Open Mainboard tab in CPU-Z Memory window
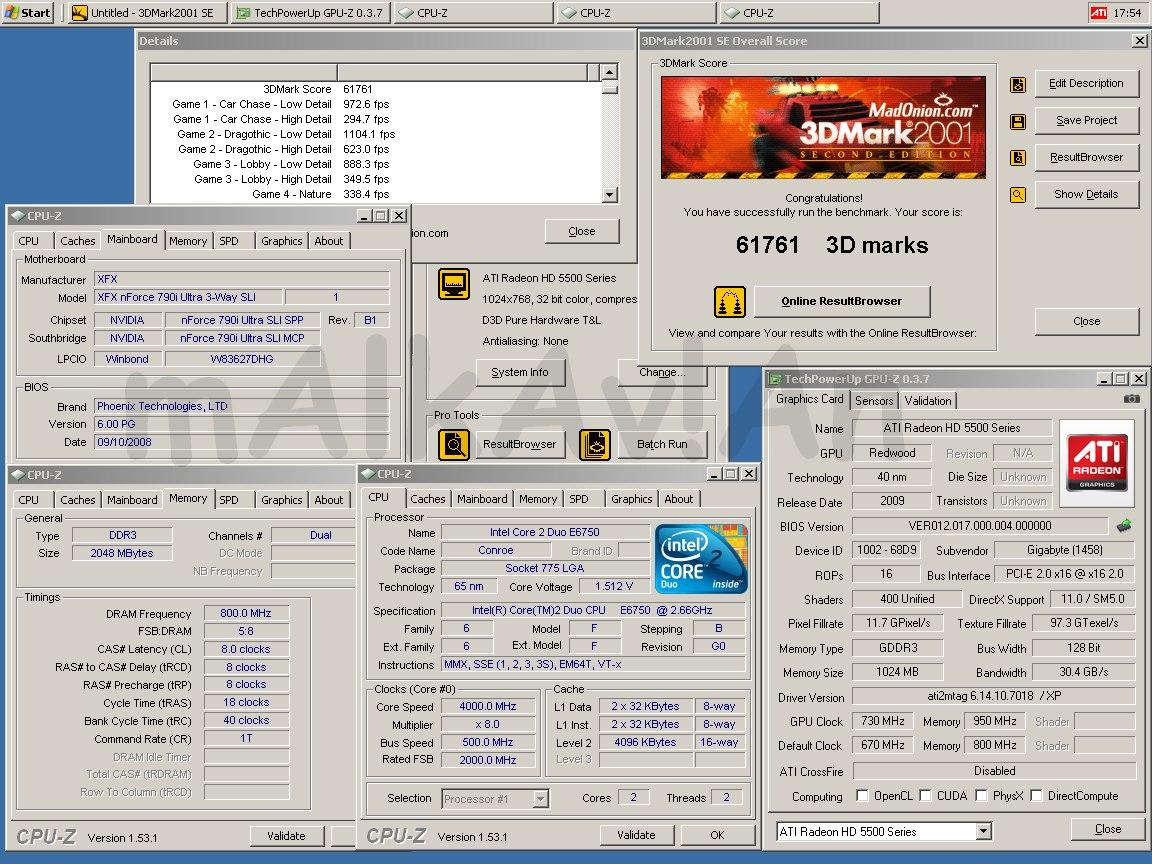This screenshot has width=1152, height=864. 132,500
